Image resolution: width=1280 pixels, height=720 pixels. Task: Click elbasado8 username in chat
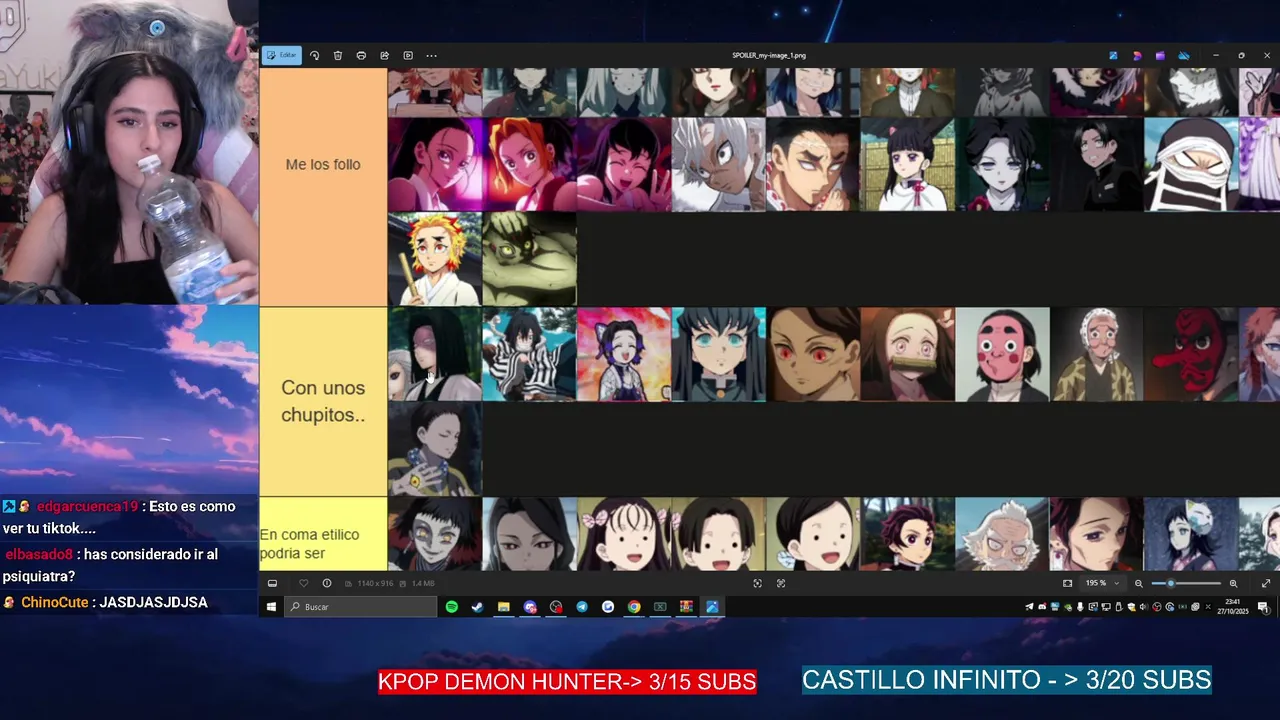[x=39, y=554]
